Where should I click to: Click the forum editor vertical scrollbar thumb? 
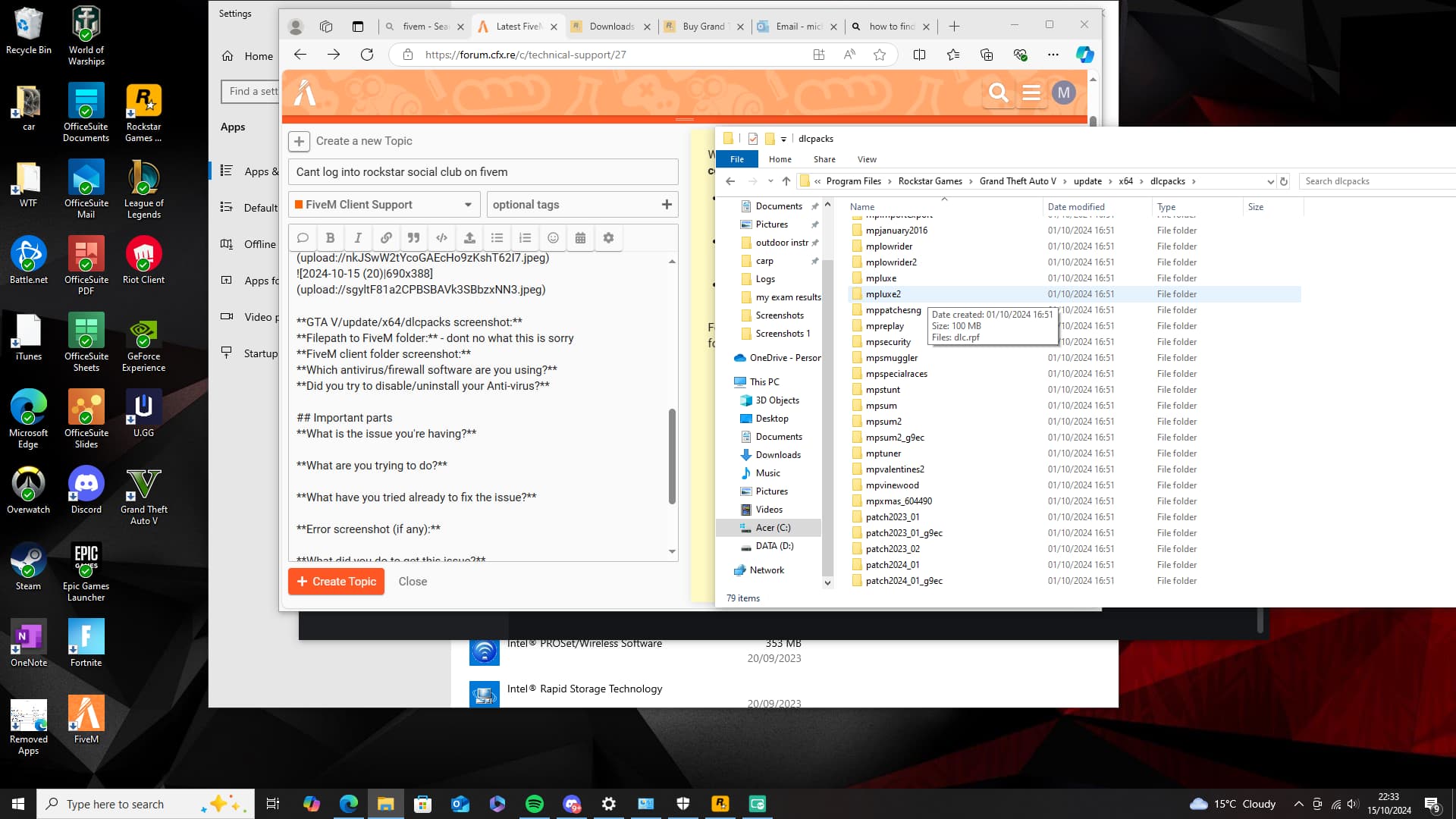(x=672, y=457)
